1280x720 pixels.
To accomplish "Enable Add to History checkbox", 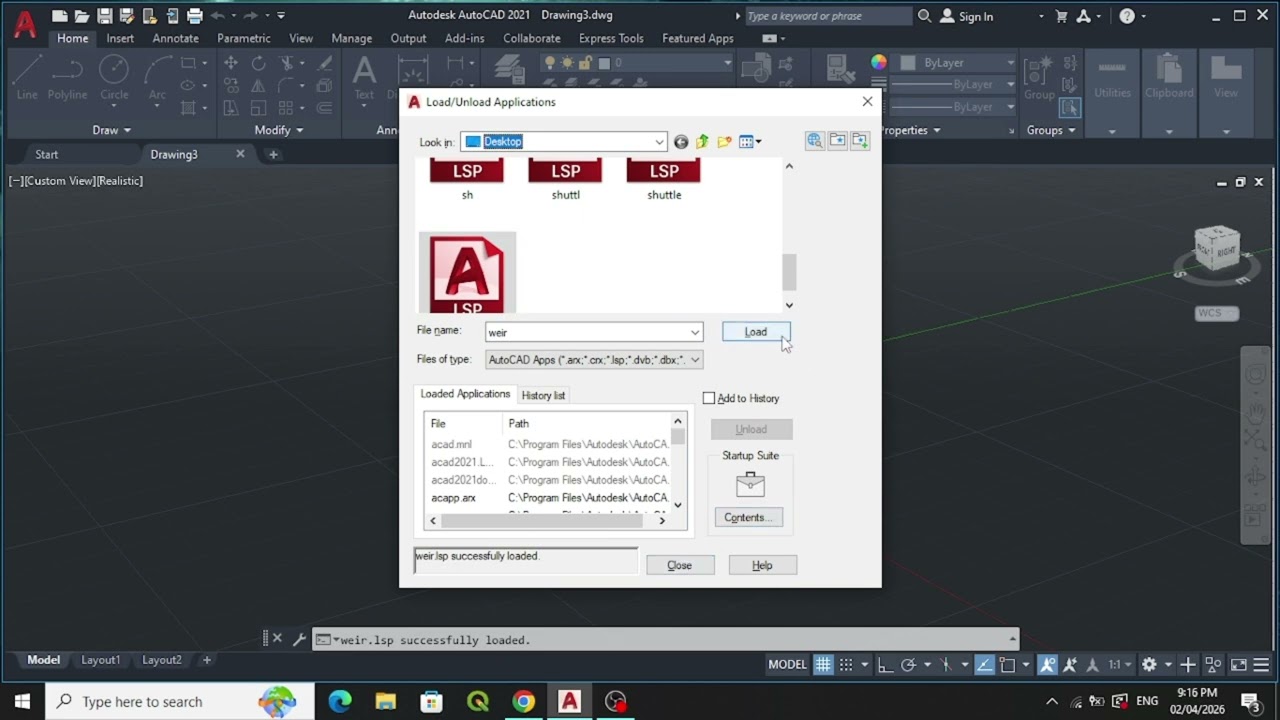I will pyautogui.click(x=709, y=398).
